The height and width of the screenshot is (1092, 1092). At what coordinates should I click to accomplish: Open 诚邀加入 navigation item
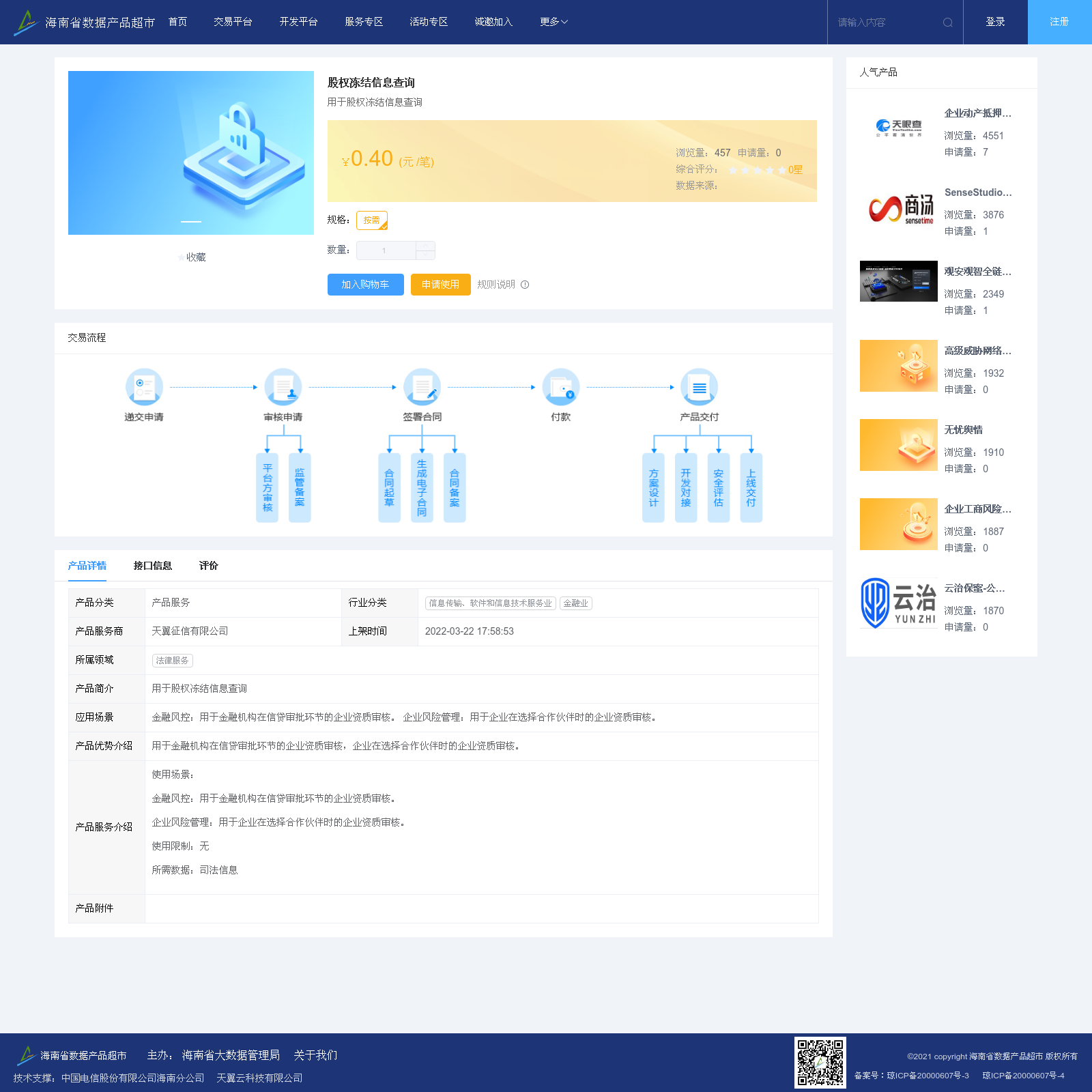pyautogui.click(x=493, y=22)
